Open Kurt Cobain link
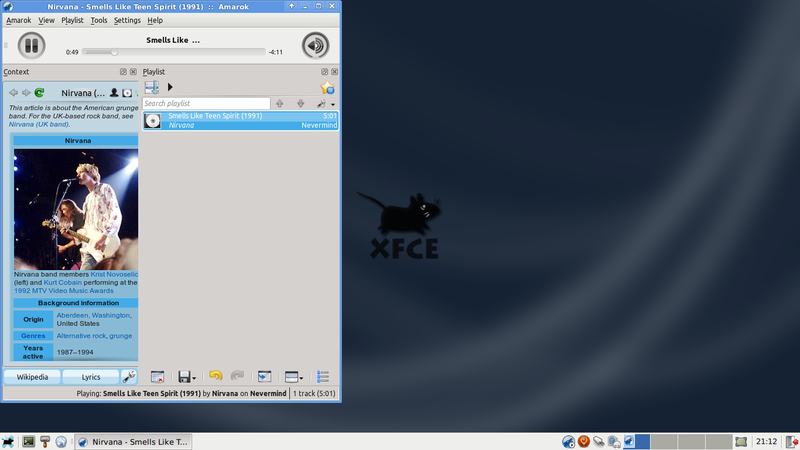 pyautogui.click(x=62, y=282)
